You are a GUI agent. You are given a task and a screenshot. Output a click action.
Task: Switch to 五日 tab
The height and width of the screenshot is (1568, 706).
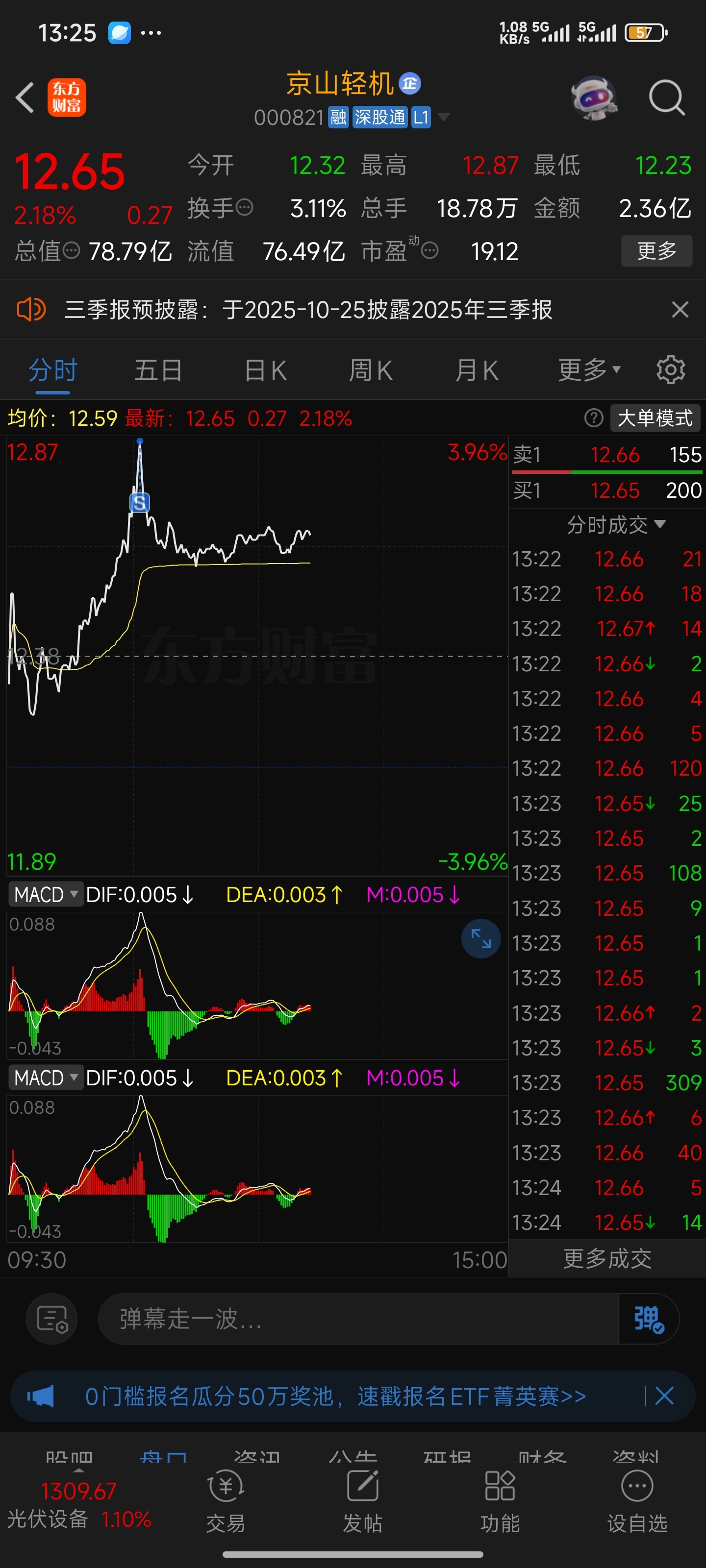click(158, 369)
